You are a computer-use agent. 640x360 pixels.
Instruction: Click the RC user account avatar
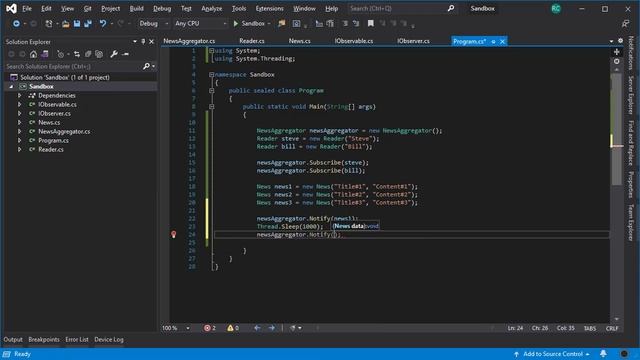556,9
